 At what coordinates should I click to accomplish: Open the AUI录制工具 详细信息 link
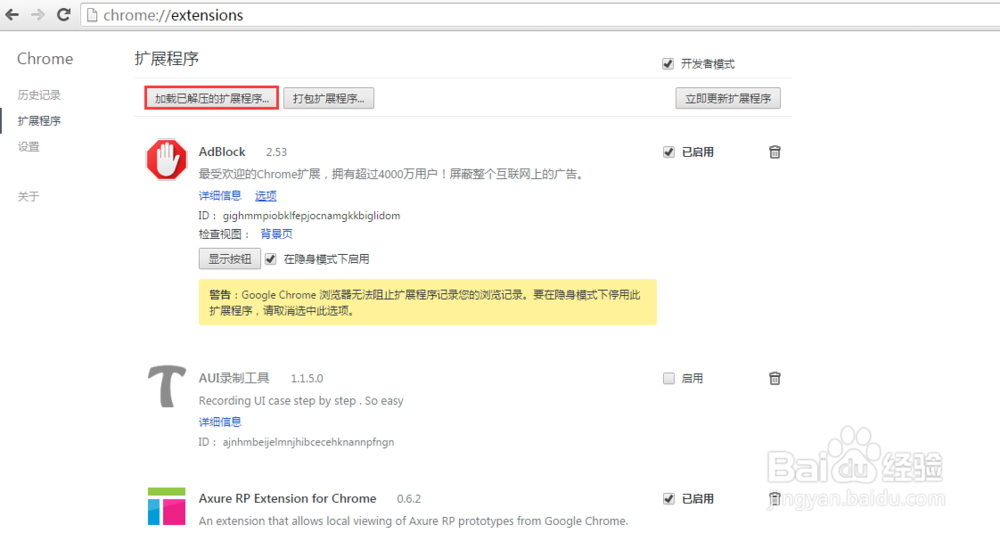(220, 422)
